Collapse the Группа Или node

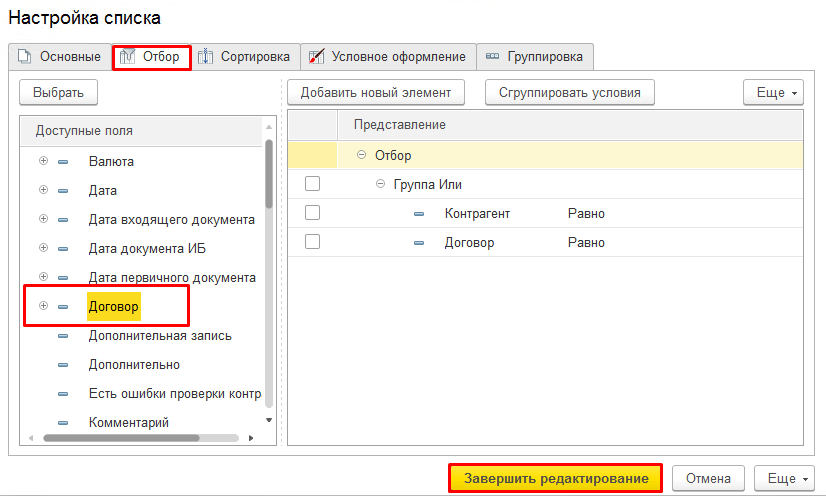381,184
